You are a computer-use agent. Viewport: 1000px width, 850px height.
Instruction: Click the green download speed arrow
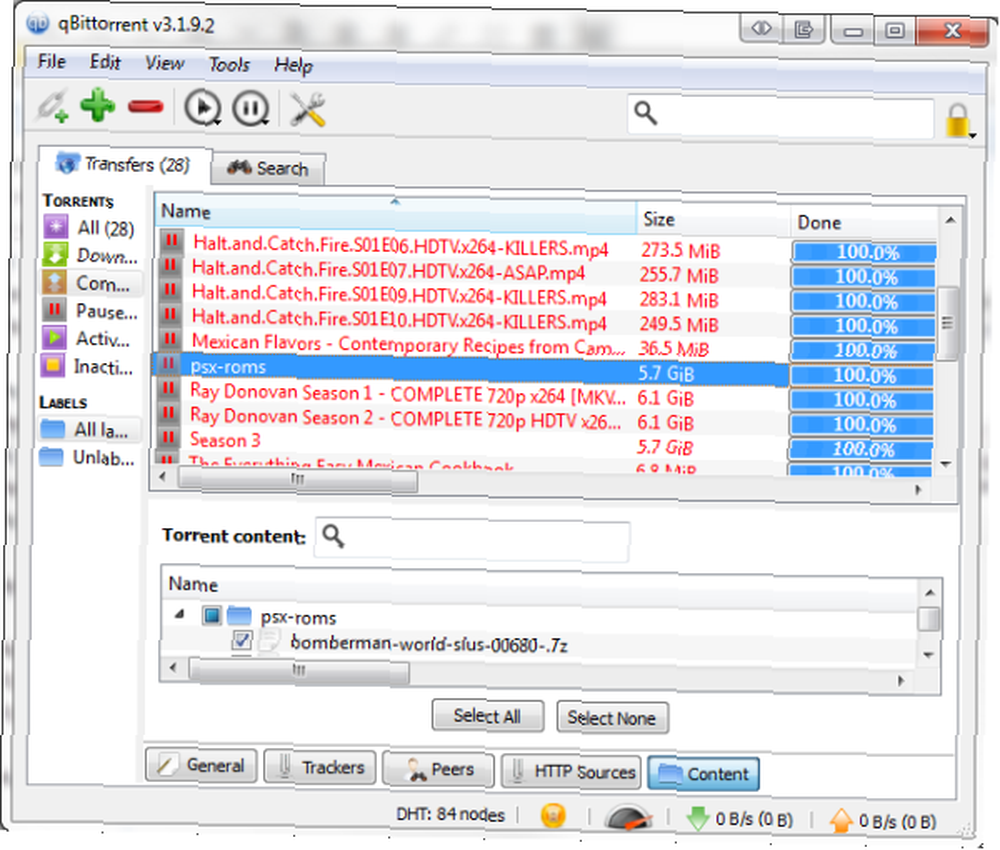698,818
